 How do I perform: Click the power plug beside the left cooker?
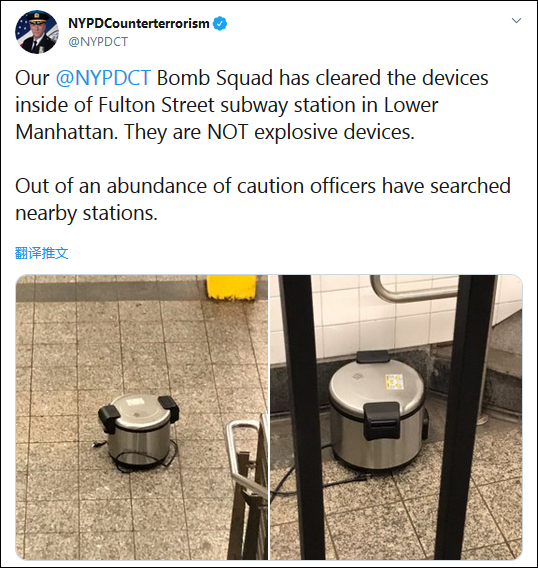[x=96, y=444]
